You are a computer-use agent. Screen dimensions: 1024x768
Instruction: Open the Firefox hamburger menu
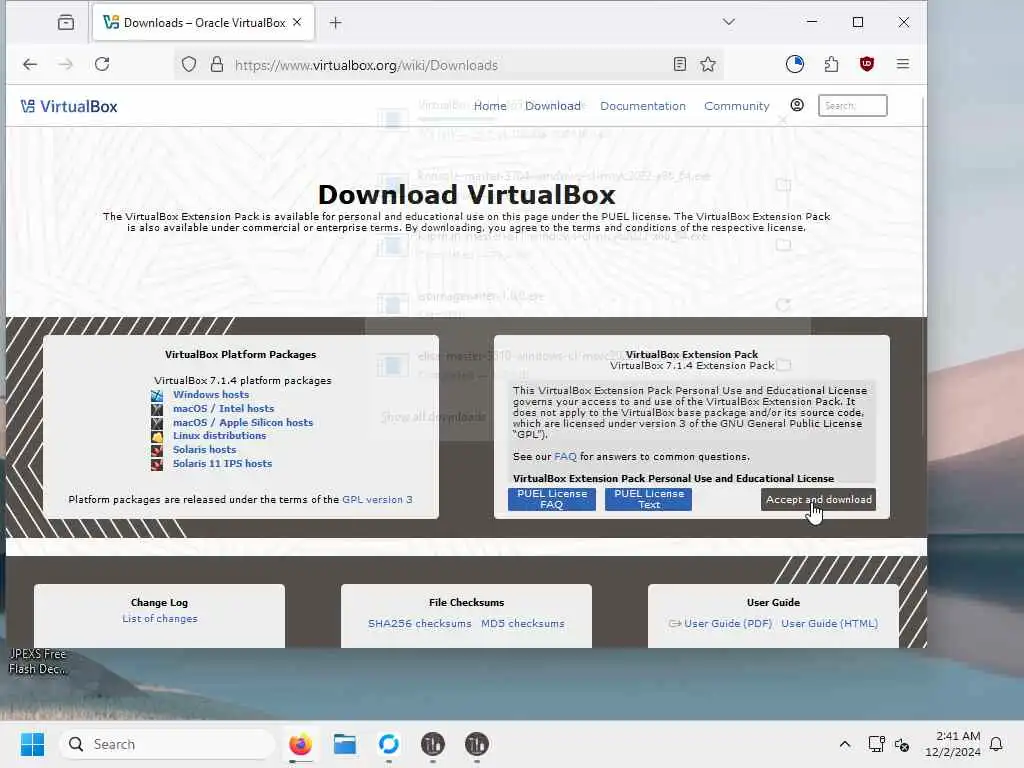(903, 64)
